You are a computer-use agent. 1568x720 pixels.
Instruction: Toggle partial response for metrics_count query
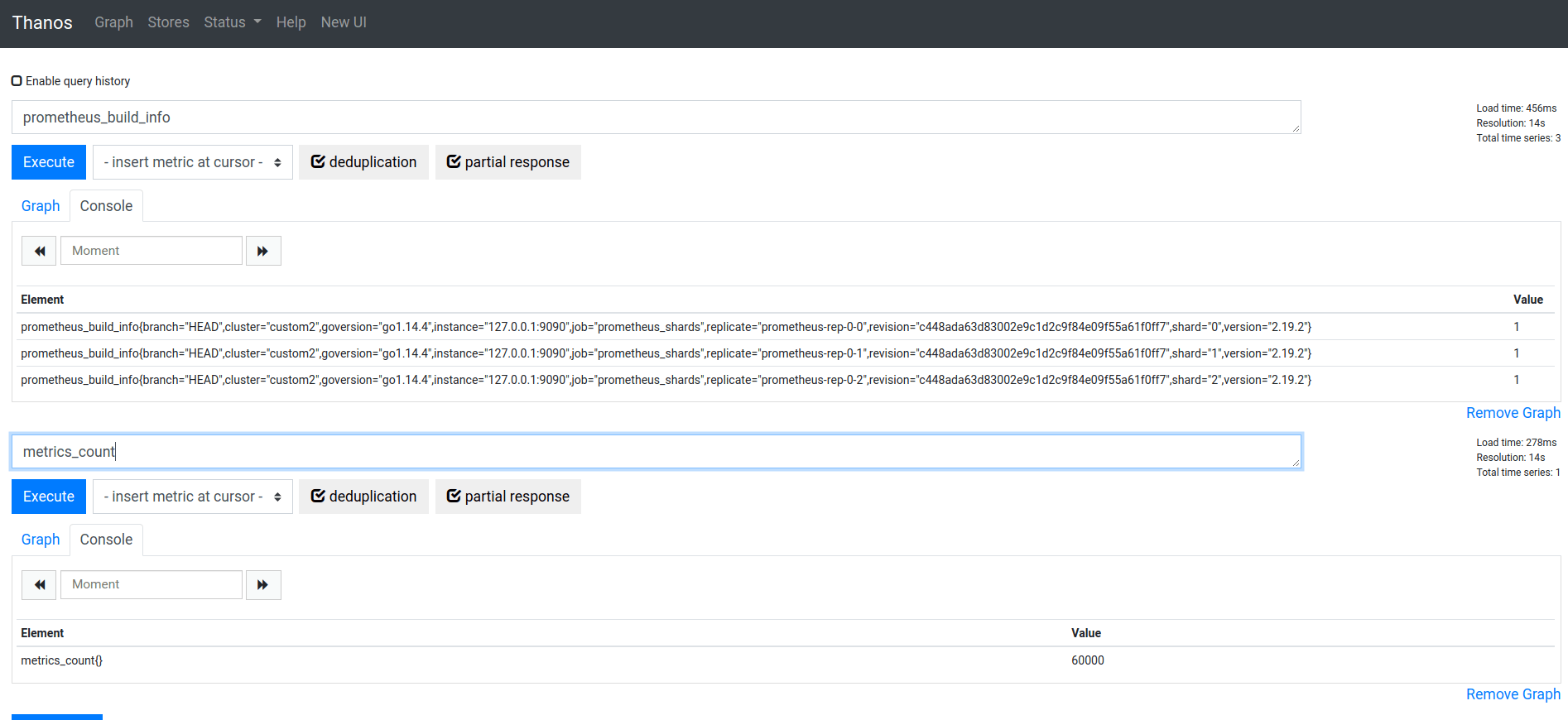(x=507, y=497)
